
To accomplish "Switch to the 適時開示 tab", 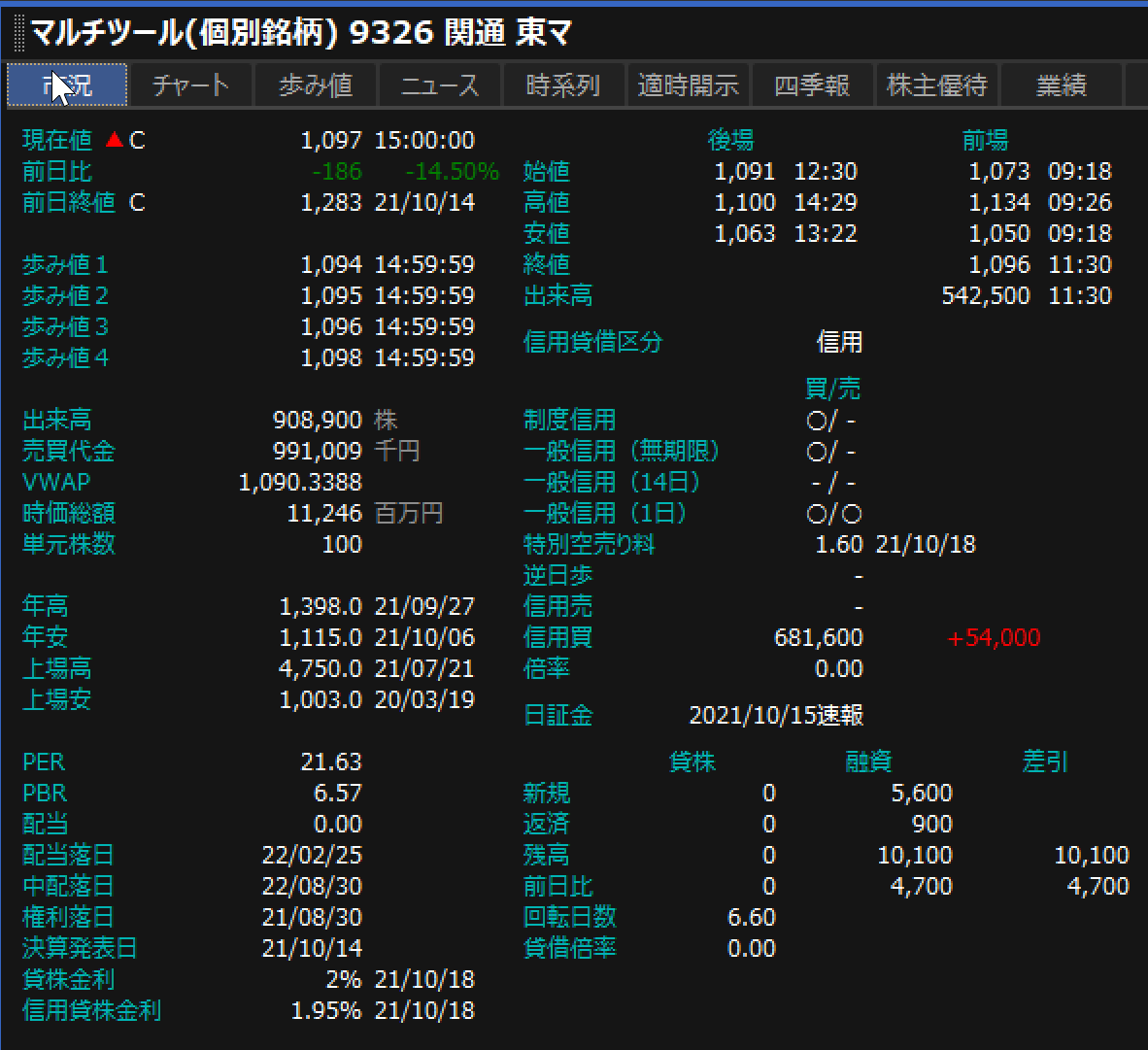I will click(689, 85).
